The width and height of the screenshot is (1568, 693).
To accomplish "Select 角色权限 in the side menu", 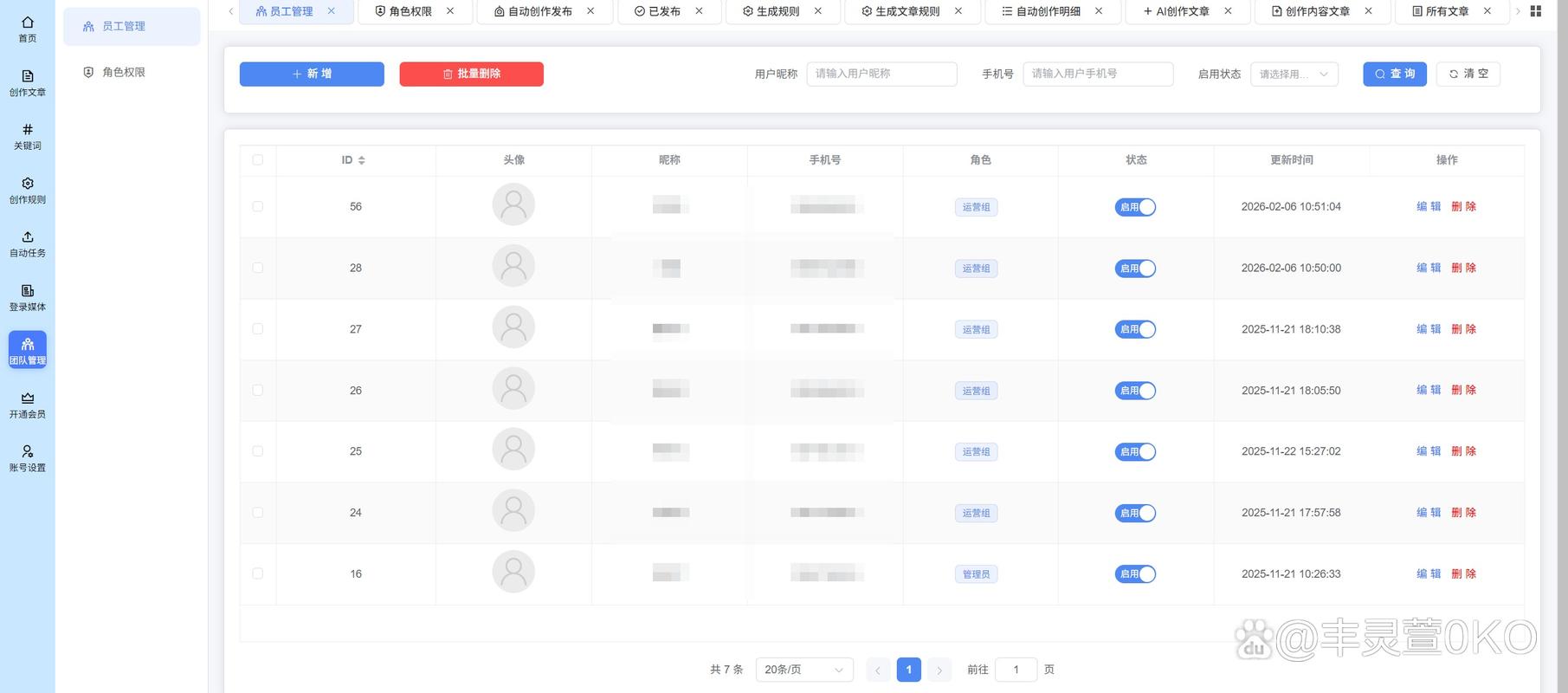I will click(x=132, y=72).
